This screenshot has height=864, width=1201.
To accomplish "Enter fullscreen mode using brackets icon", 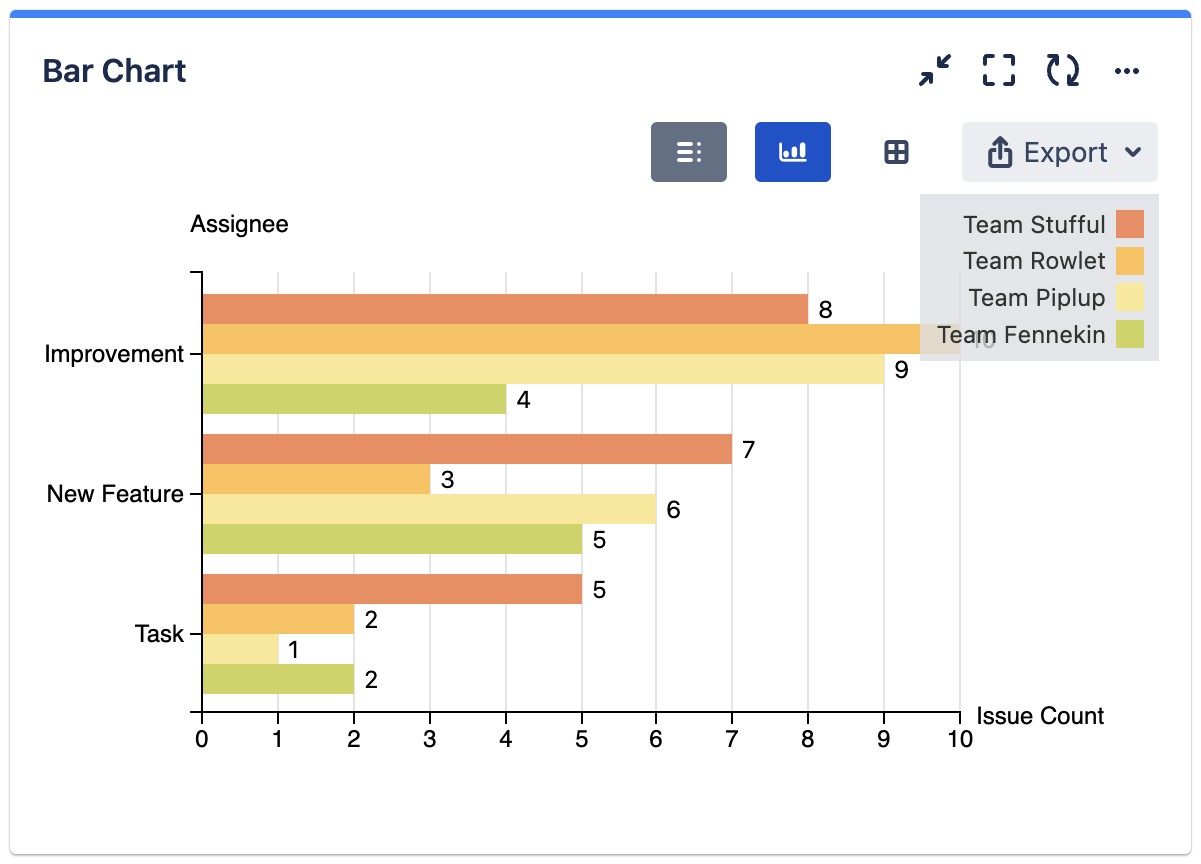I will [998, 70].
